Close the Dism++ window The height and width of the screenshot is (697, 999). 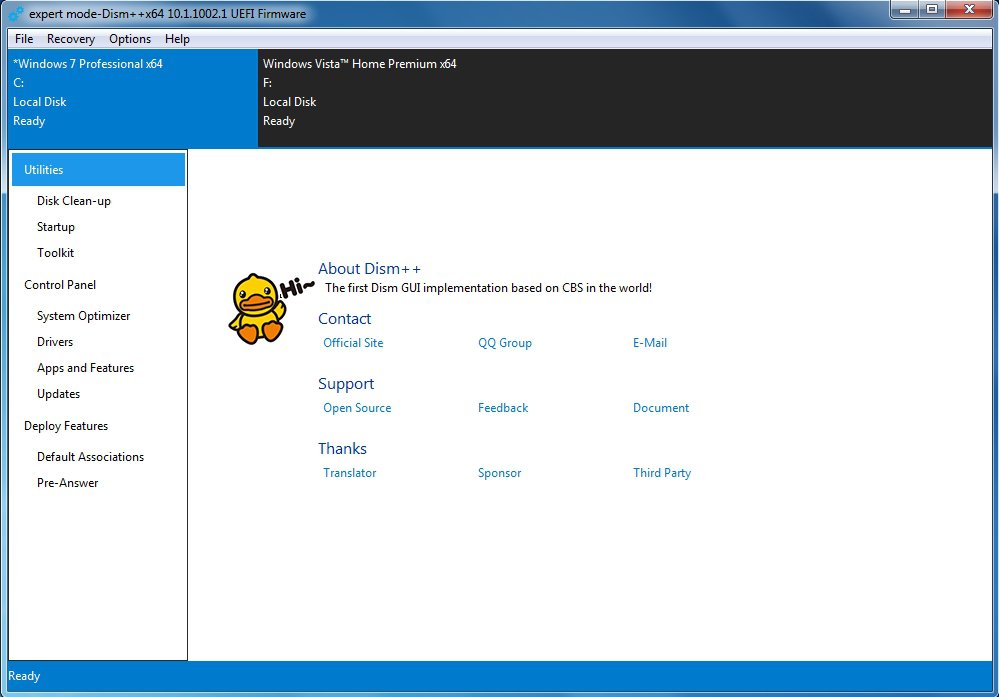pyautogui.click(x=969, y=10)
